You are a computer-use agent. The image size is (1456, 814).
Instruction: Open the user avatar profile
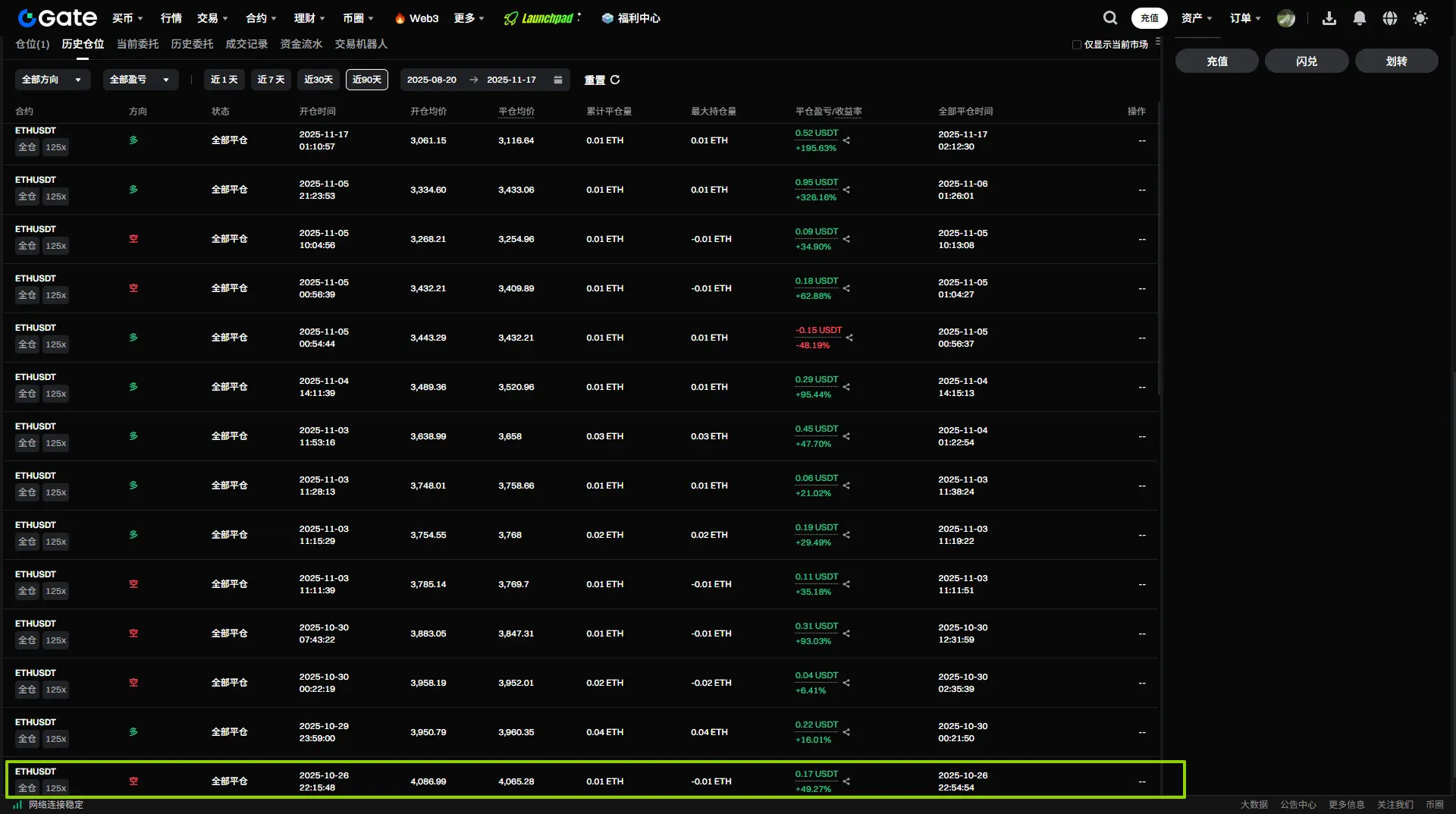[1286, 18]
